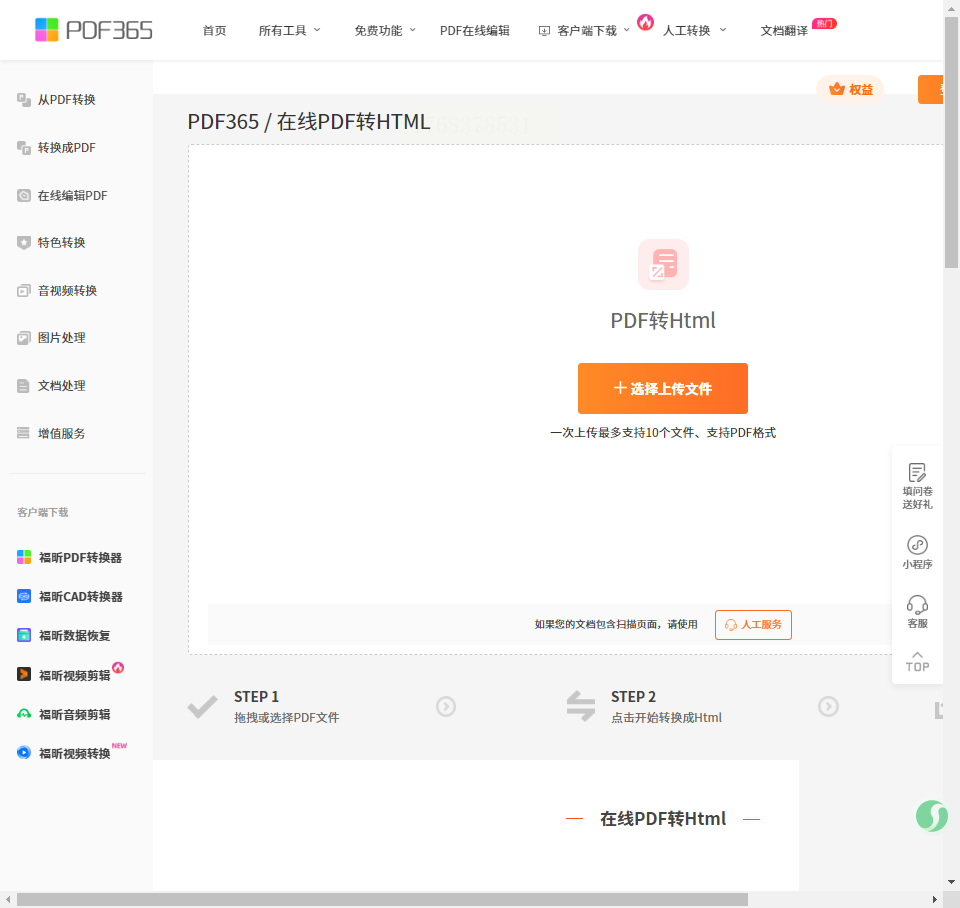Click the 选择上传文件 upload button
This screenshot has width=960, height=908.
pyautogui.click(x=663, y=389)
